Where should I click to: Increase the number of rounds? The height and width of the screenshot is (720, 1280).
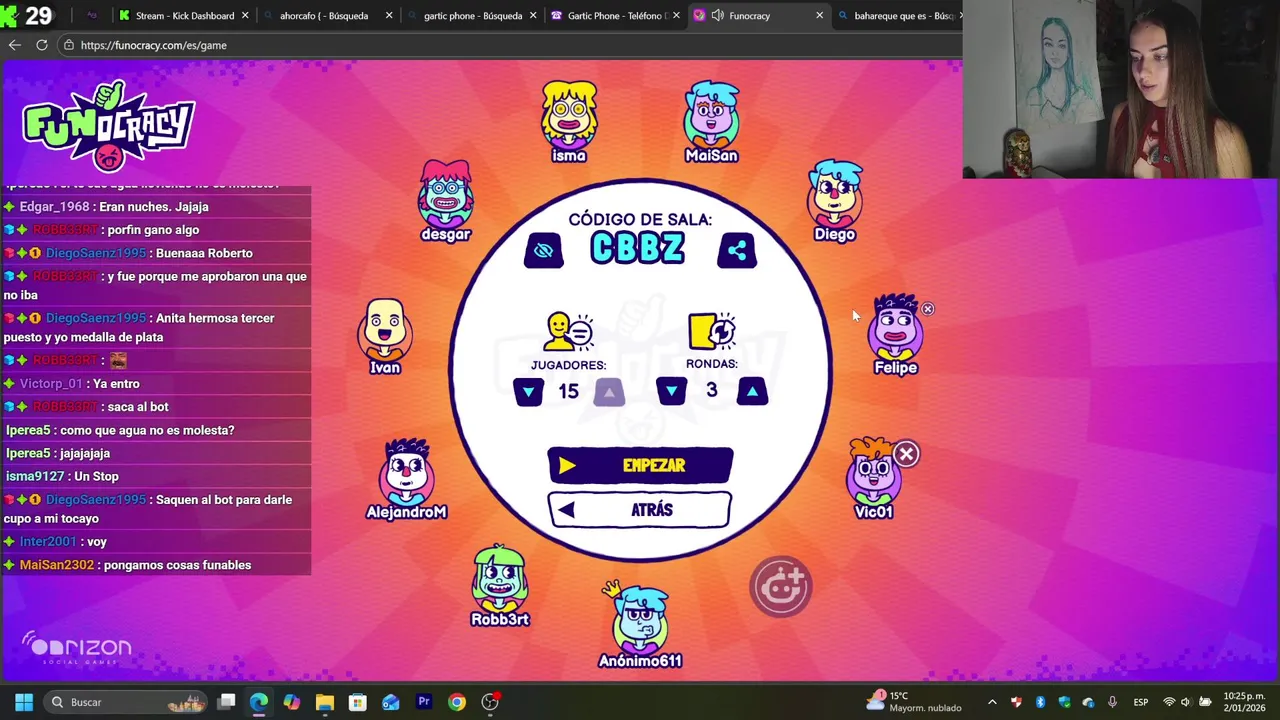752,391
